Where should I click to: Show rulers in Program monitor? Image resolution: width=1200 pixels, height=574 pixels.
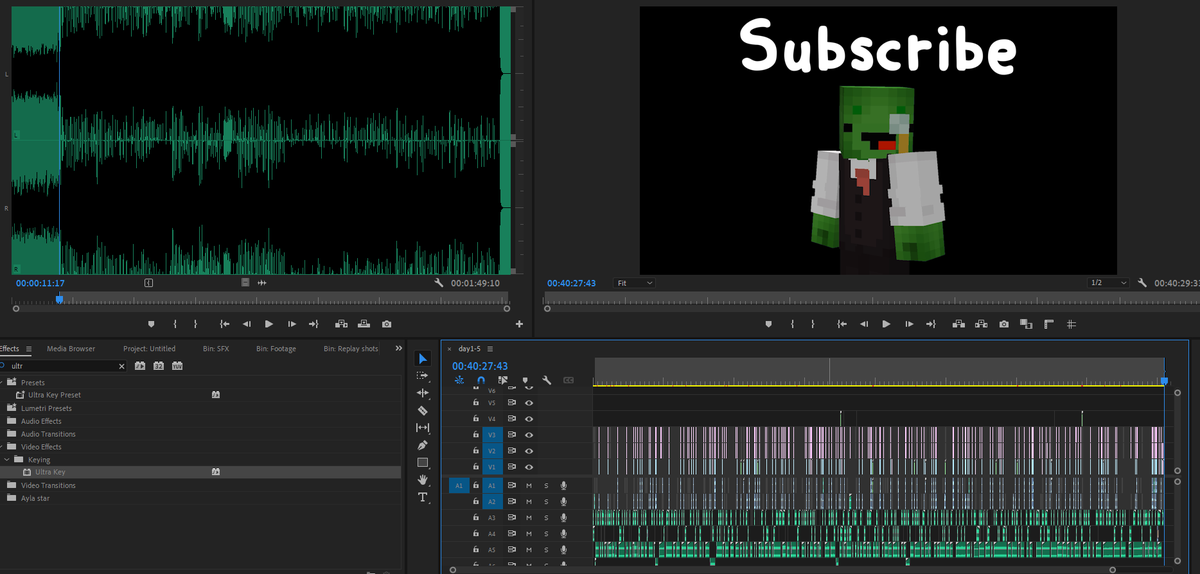pos(1048,324)
